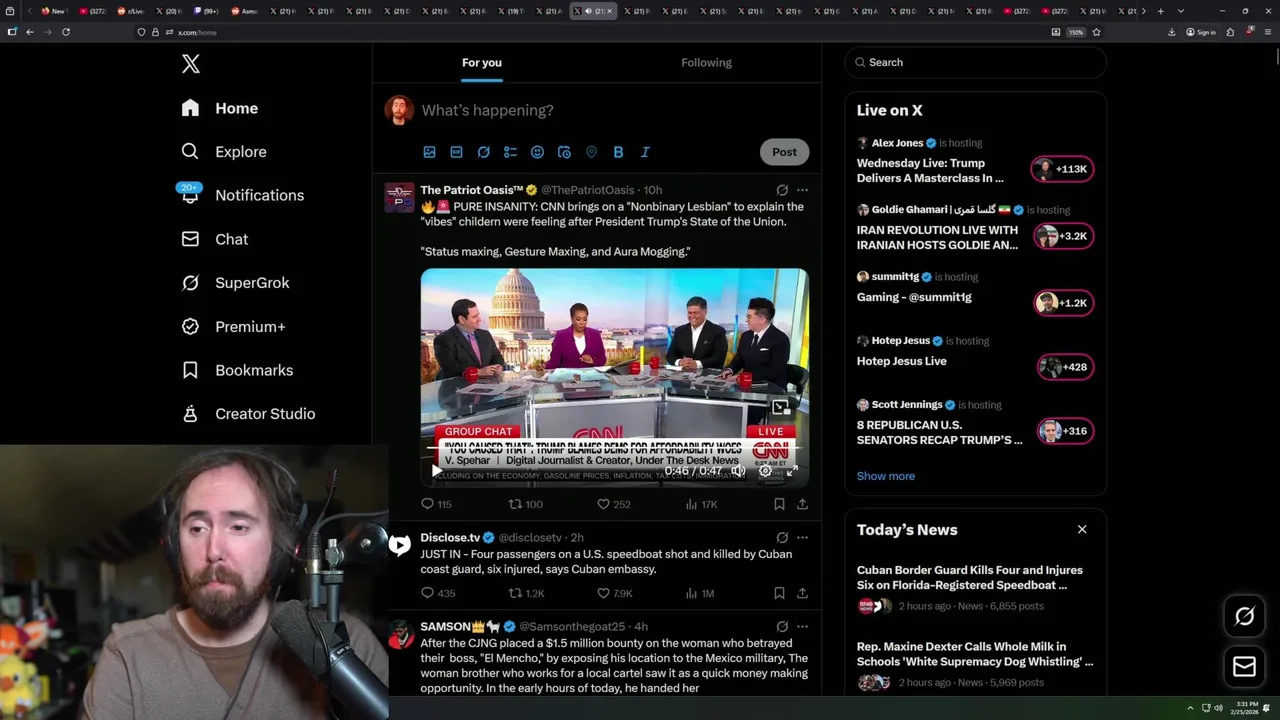Image resolution: width=1280 pixels, height=720 pixels.
Task: Join Goldie Ghamari live space +3.2K
Action: pyautogui.click(x=1063, y=236)
